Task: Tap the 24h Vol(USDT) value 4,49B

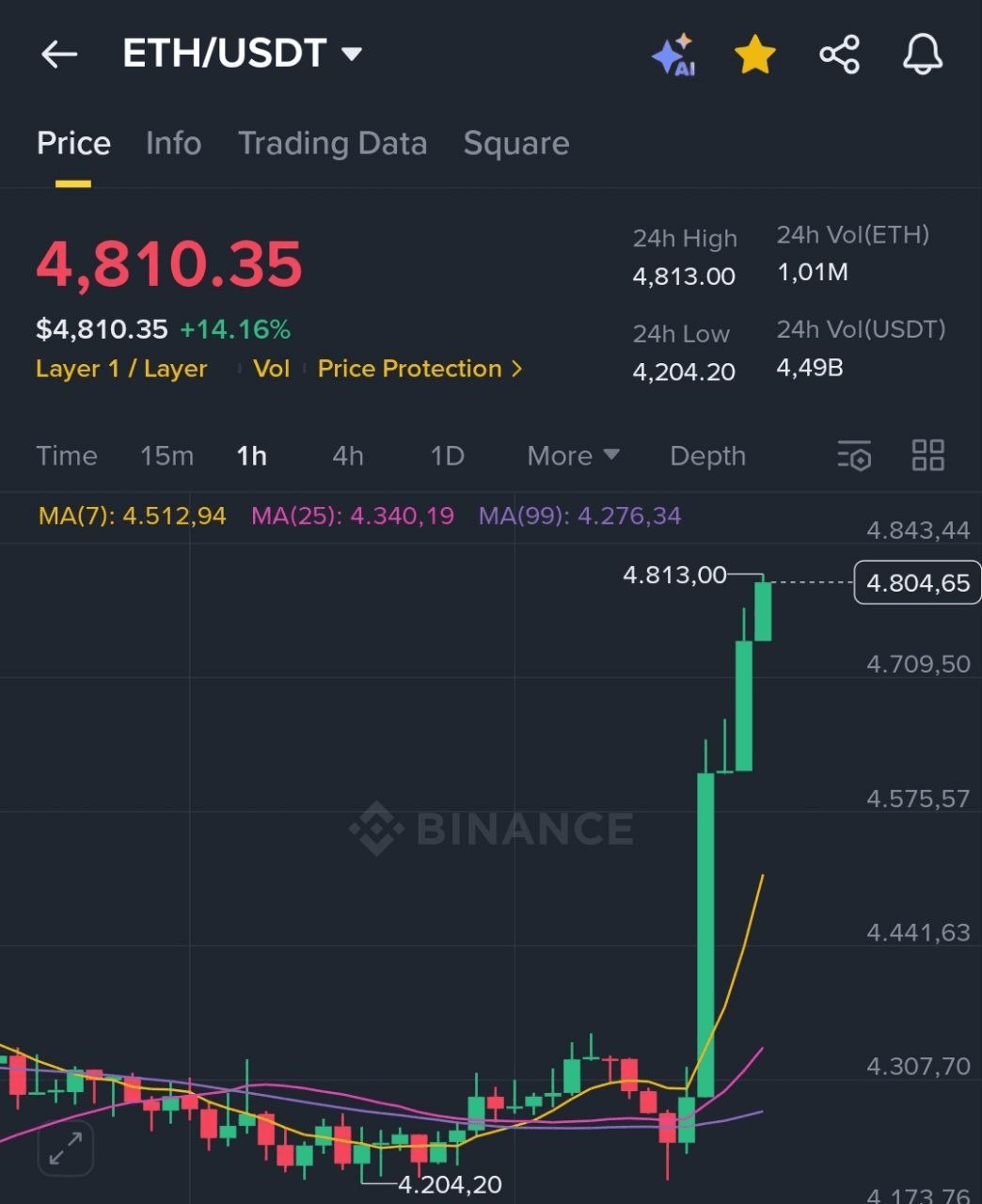Action: click(x=810, y=367)
